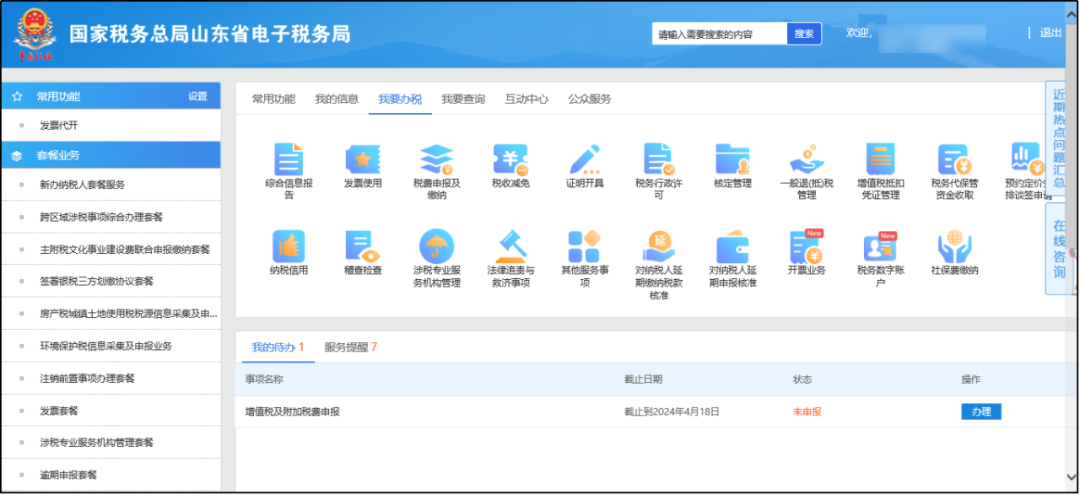This screenshot has width=1080, height=495.
Task: Click the 未申报 status text
Action: click(x=807, y=412)
